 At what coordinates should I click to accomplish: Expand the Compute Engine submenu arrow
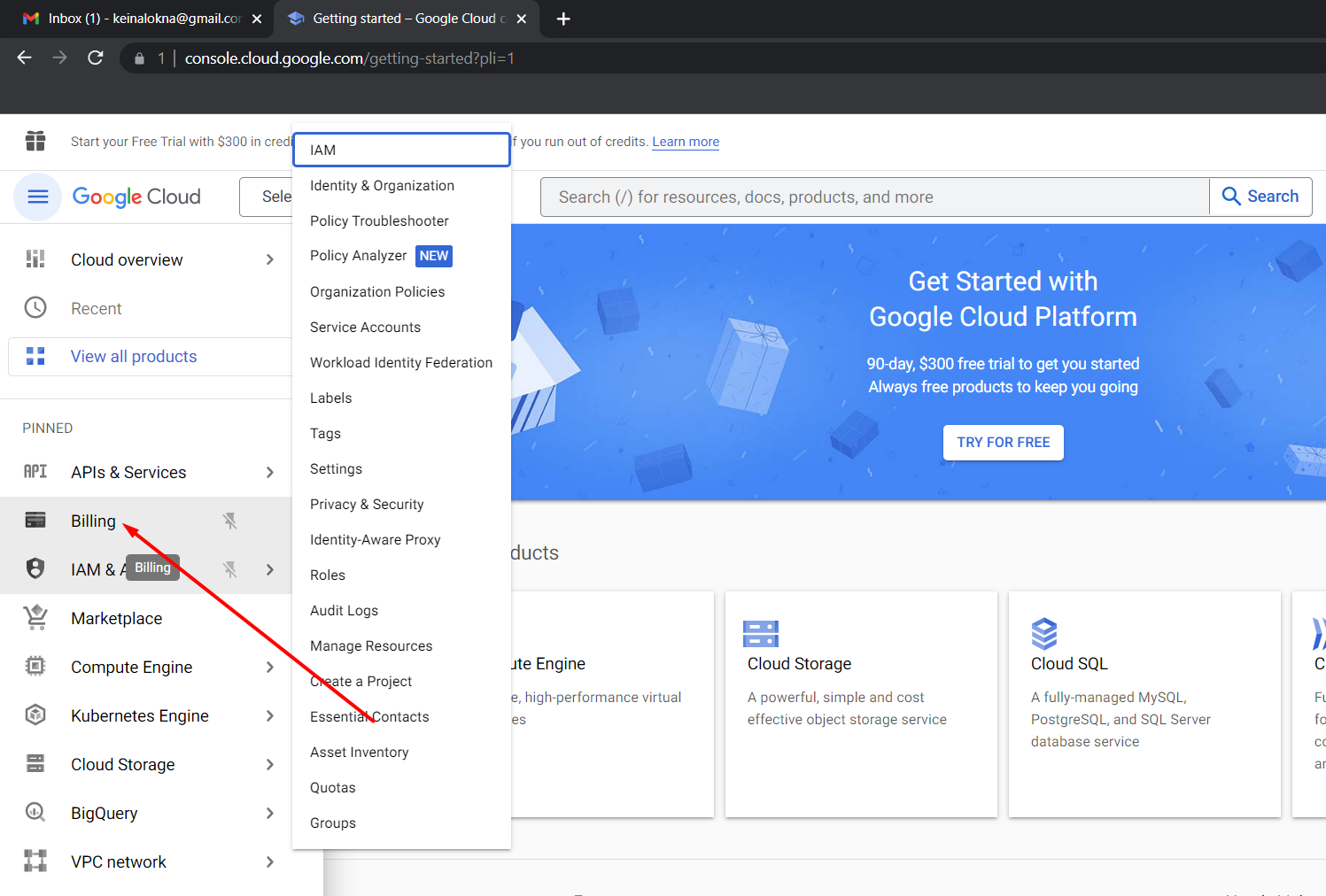coord(270,667)
